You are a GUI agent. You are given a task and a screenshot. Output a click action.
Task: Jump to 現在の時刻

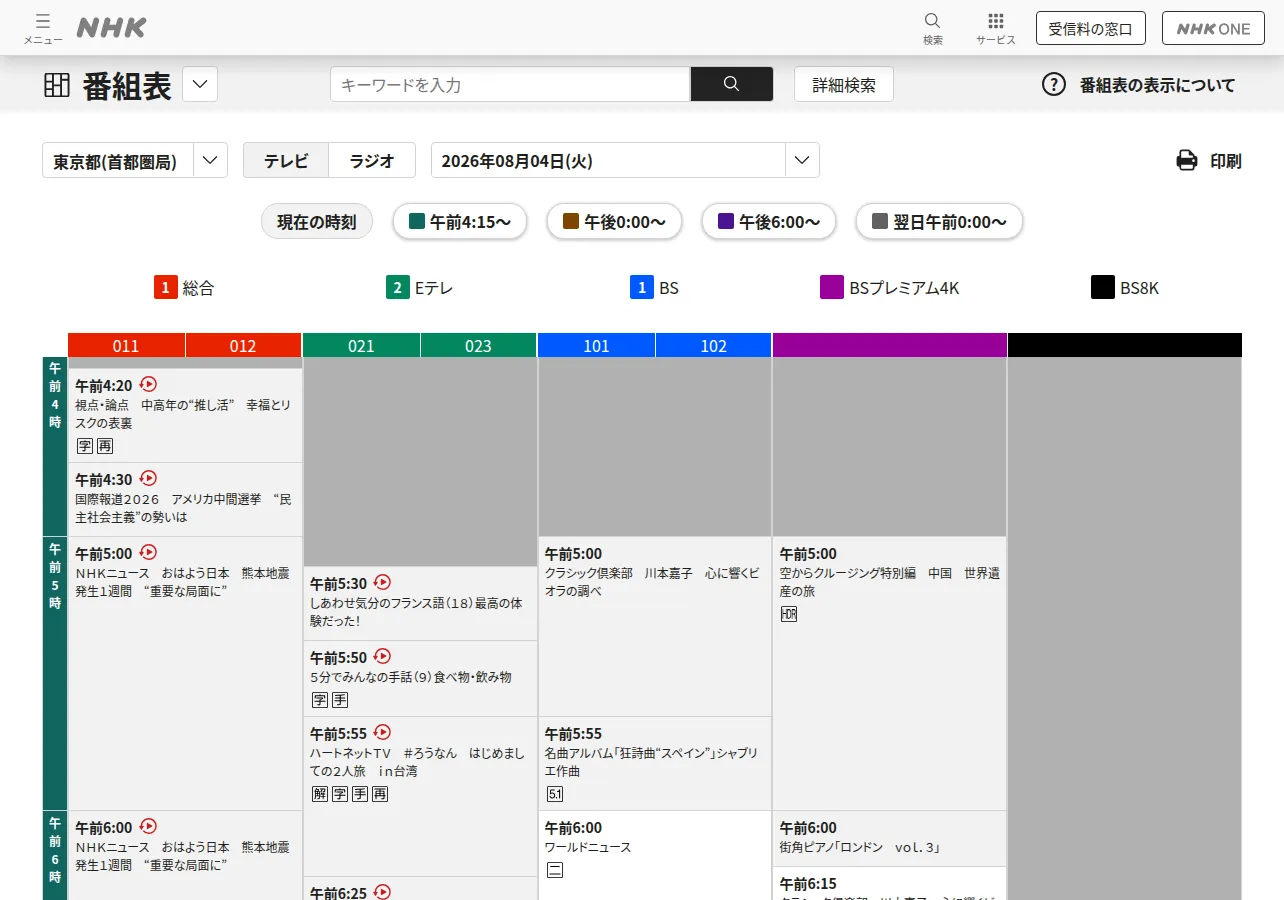click(317, 222)
